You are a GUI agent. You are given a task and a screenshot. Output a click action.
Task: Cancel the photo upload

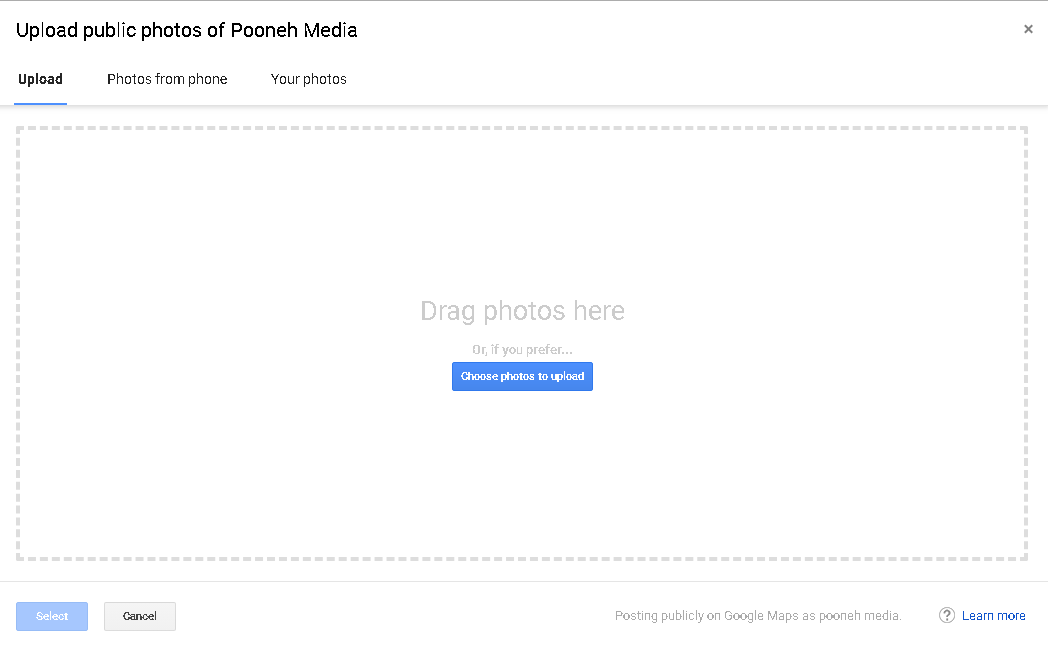[x=139, y=616]
